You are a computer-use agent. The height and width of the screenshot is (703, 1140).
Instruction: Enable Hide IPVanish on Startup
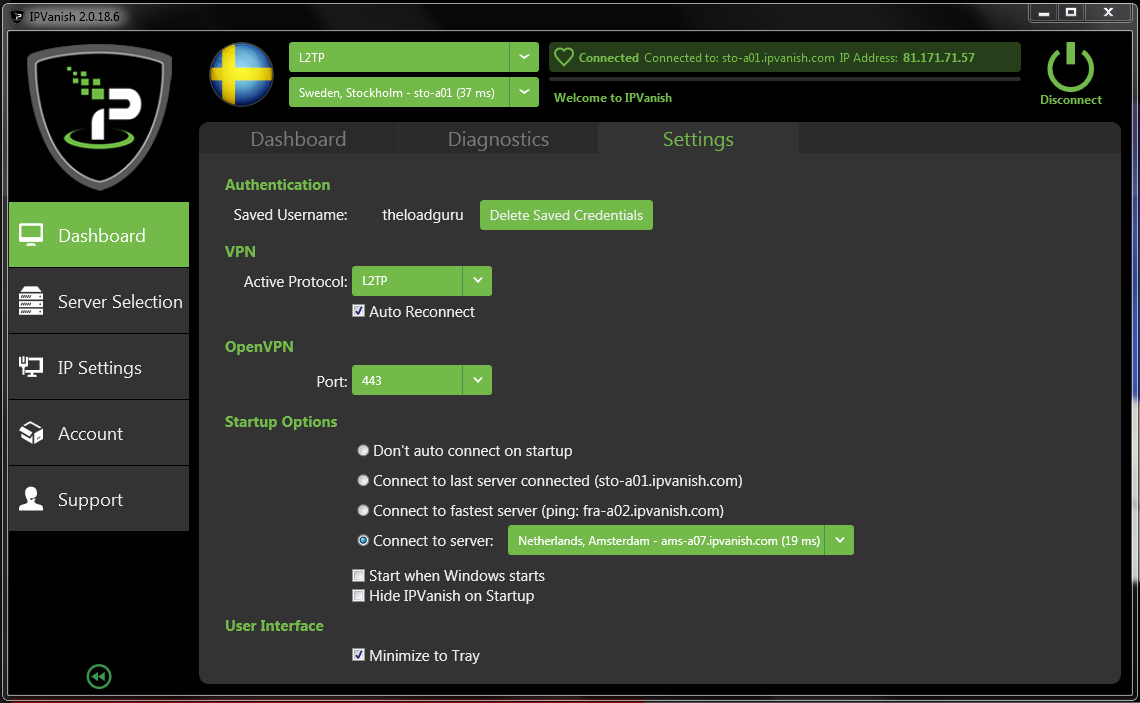coord(358,596)
